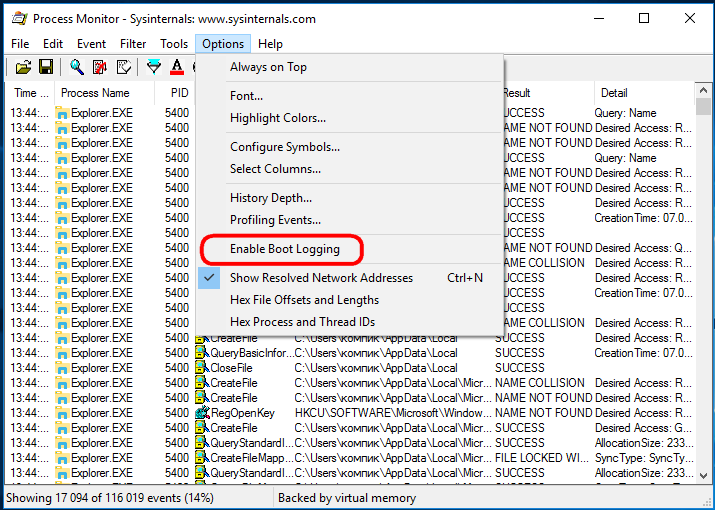Viewport: 715px width, 510px height.
Task: Select the RegOpenKey operation cell
Action: [x=243, y=413]
